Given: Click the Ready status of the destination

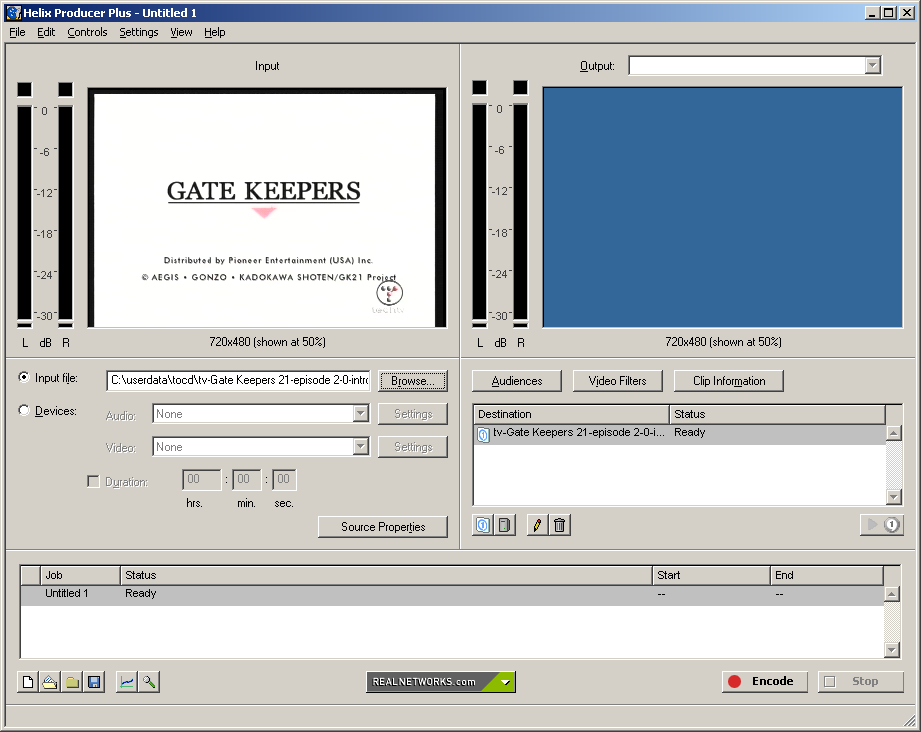Looking at the screenshot, I should click(x=690, y=432).
